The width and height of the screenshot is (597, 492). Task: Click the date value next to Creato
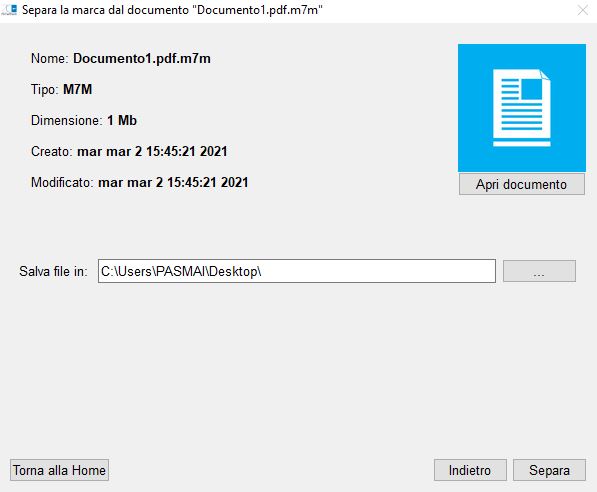[152, 152]
